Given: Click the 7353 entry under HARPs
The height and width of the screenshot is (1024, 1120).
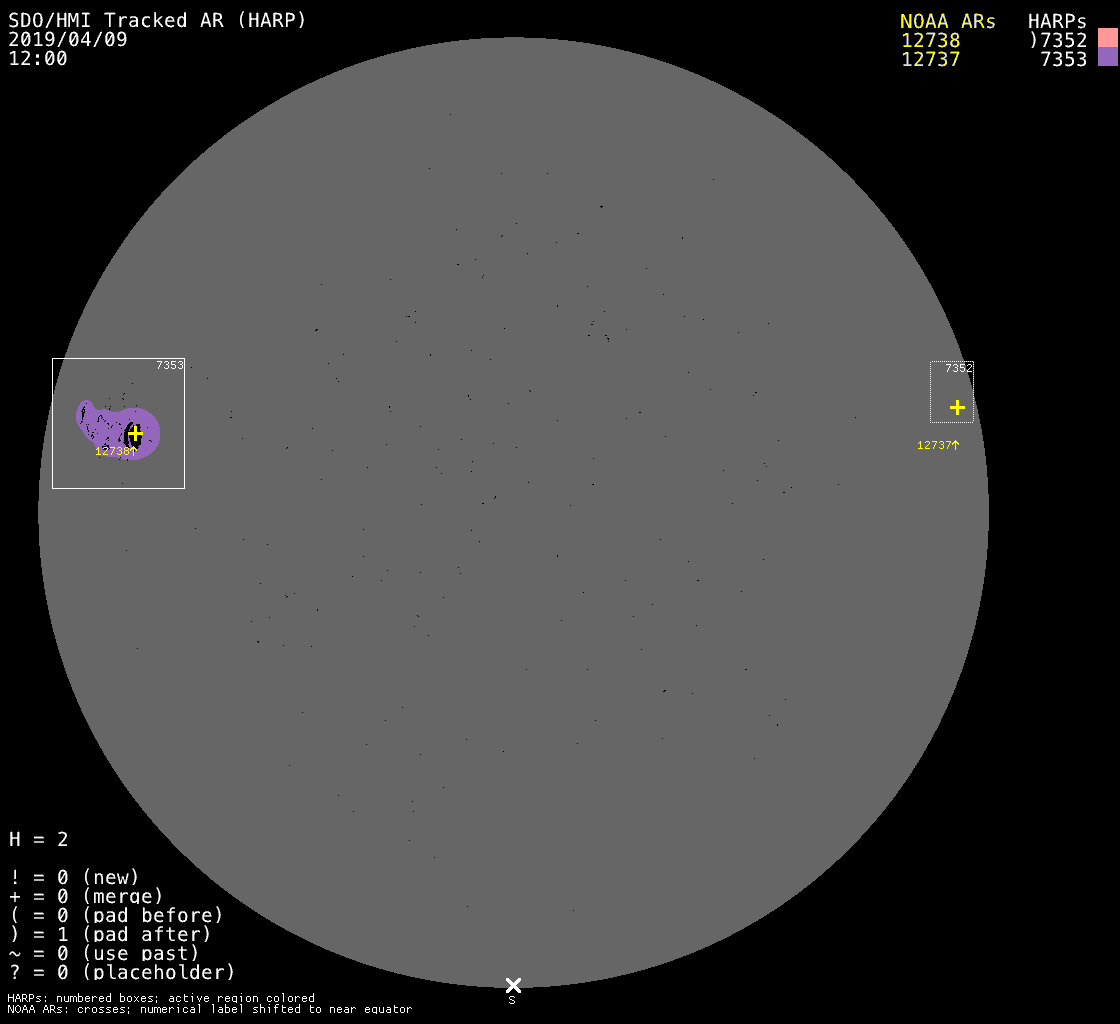Looking at the screenshot, I should pyautogui.click(x=1063, y=59).
